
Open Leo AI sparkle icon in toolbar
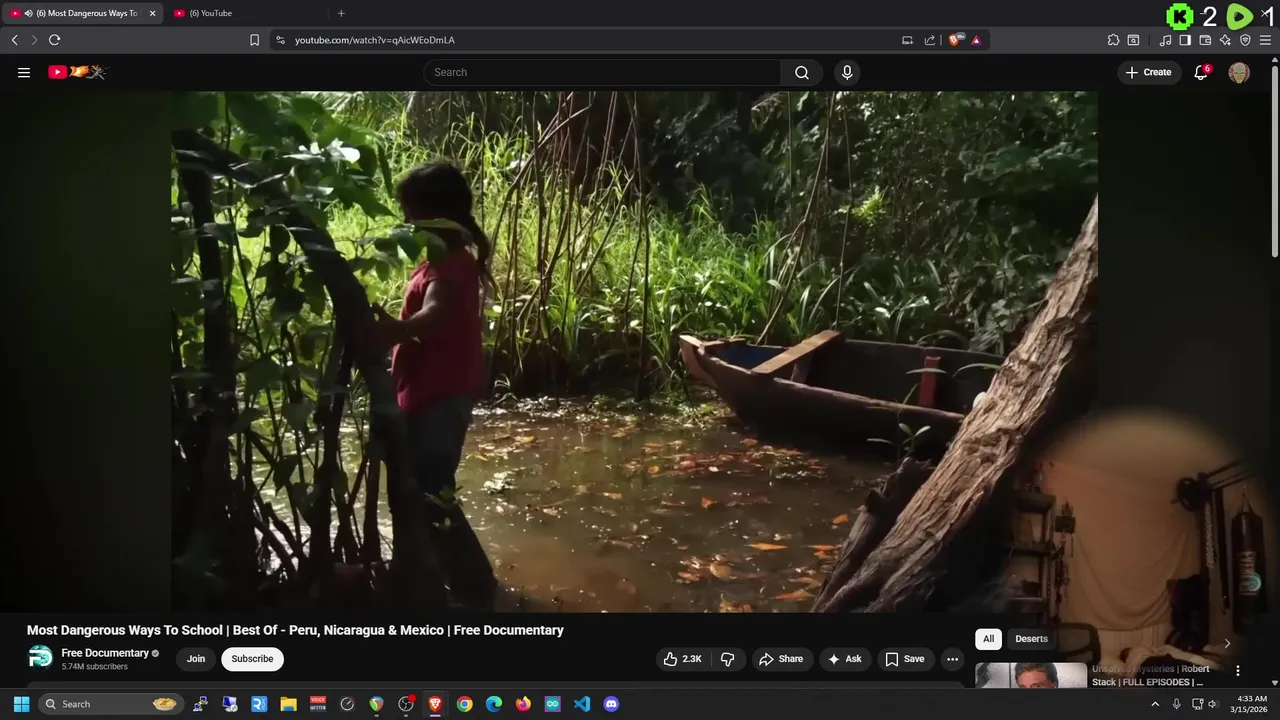[x=1225, y=40]
